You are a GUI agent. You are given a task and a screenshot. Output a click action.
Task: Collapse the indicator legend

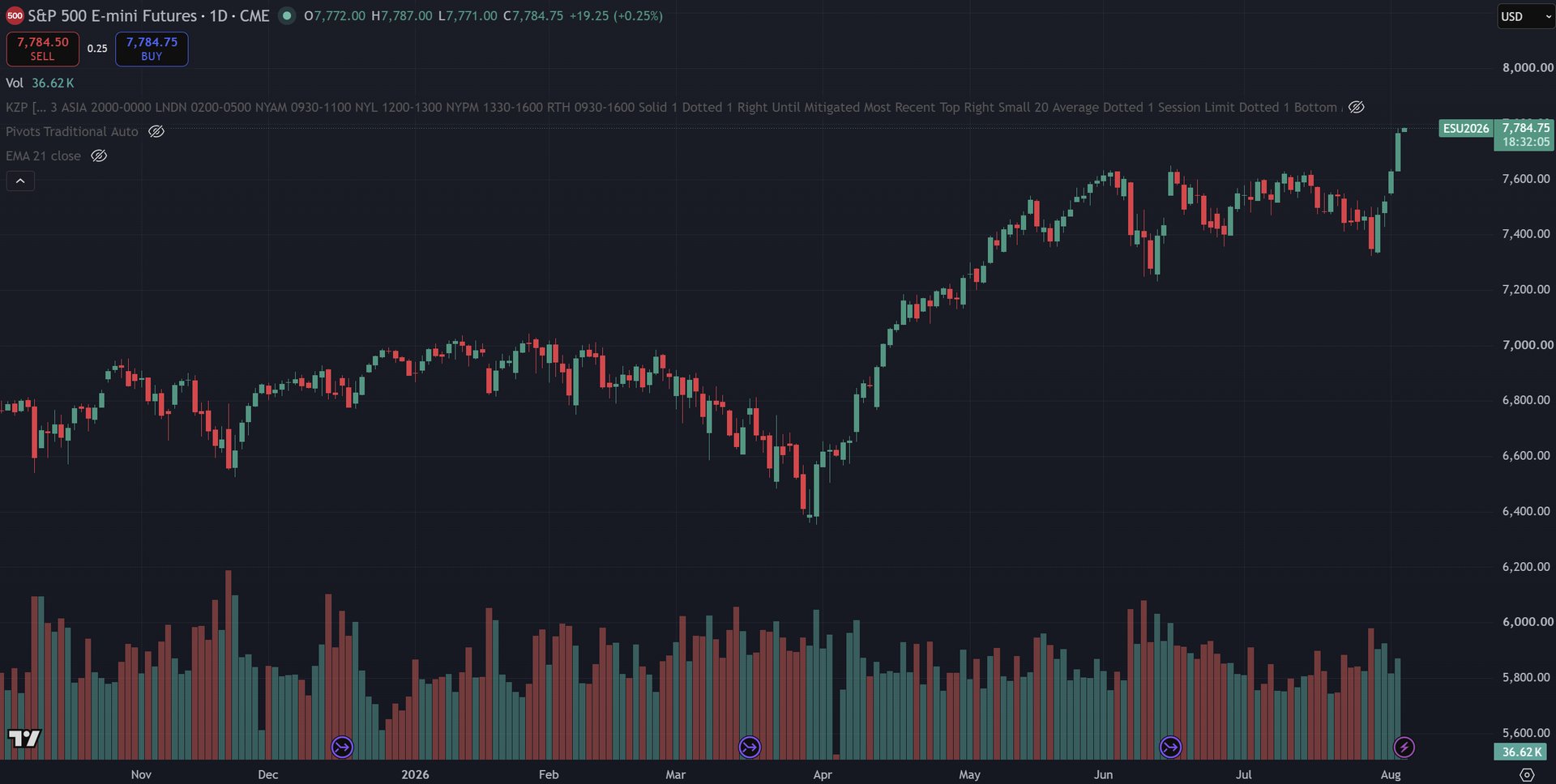tap(20, 181)
